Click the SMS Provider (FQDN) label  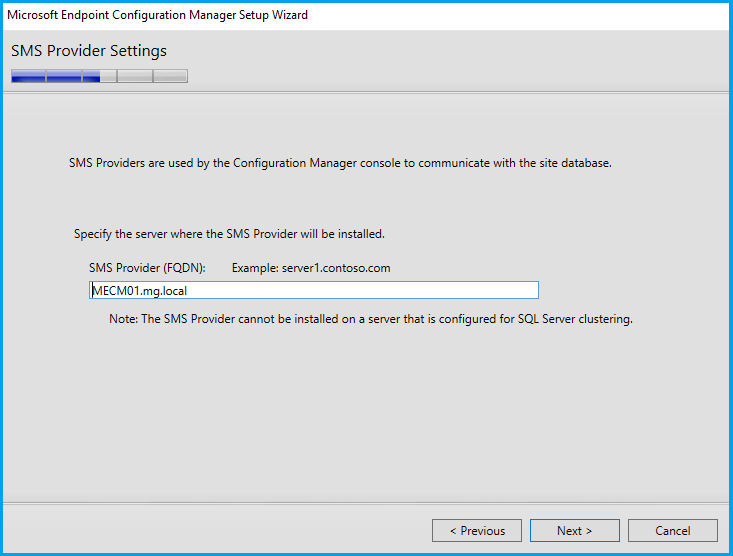(x=147, y=268)
